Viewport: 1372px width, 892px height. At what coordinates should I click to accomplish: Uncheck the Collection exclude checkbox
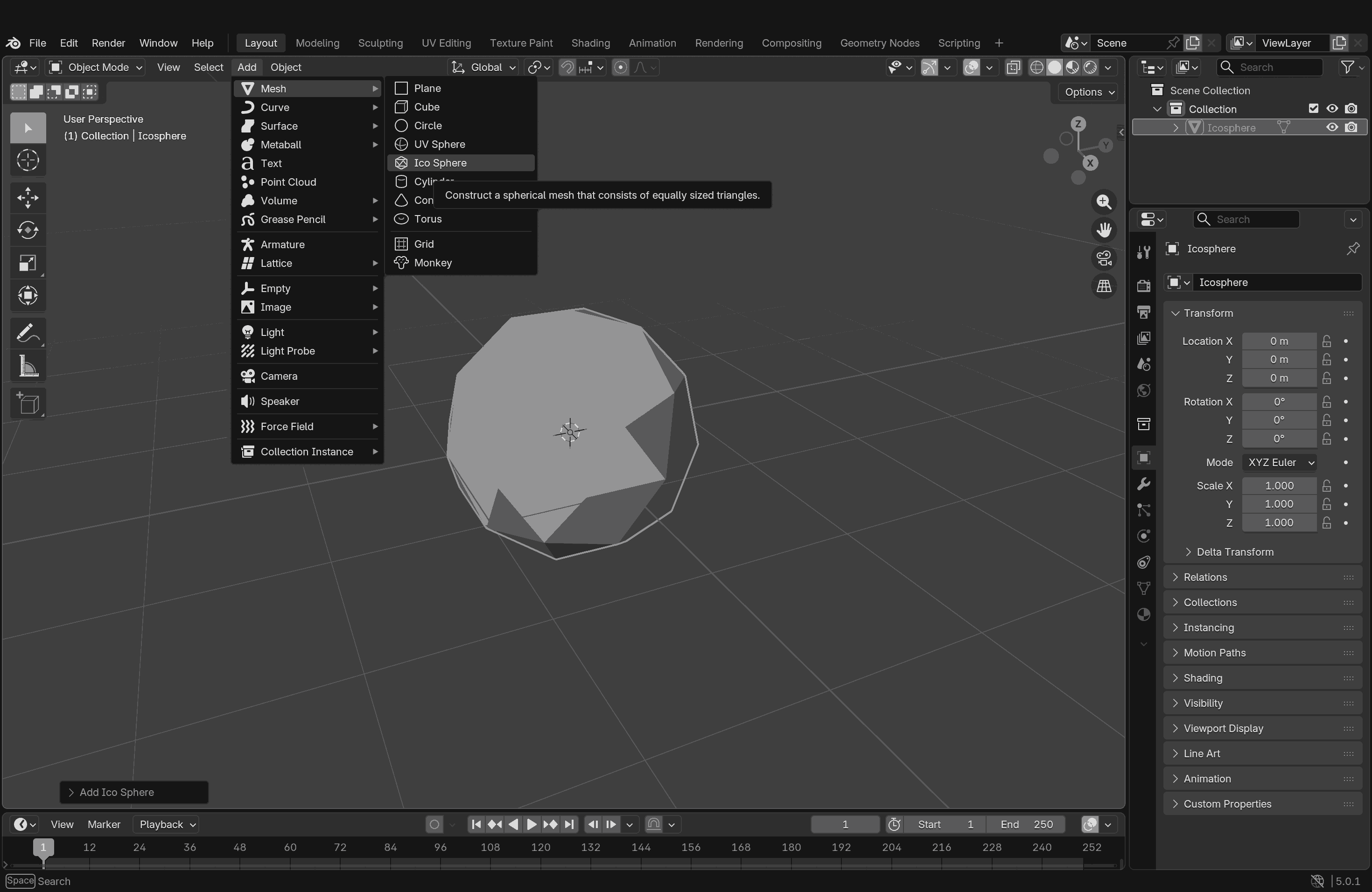[x=1313, y=108]
